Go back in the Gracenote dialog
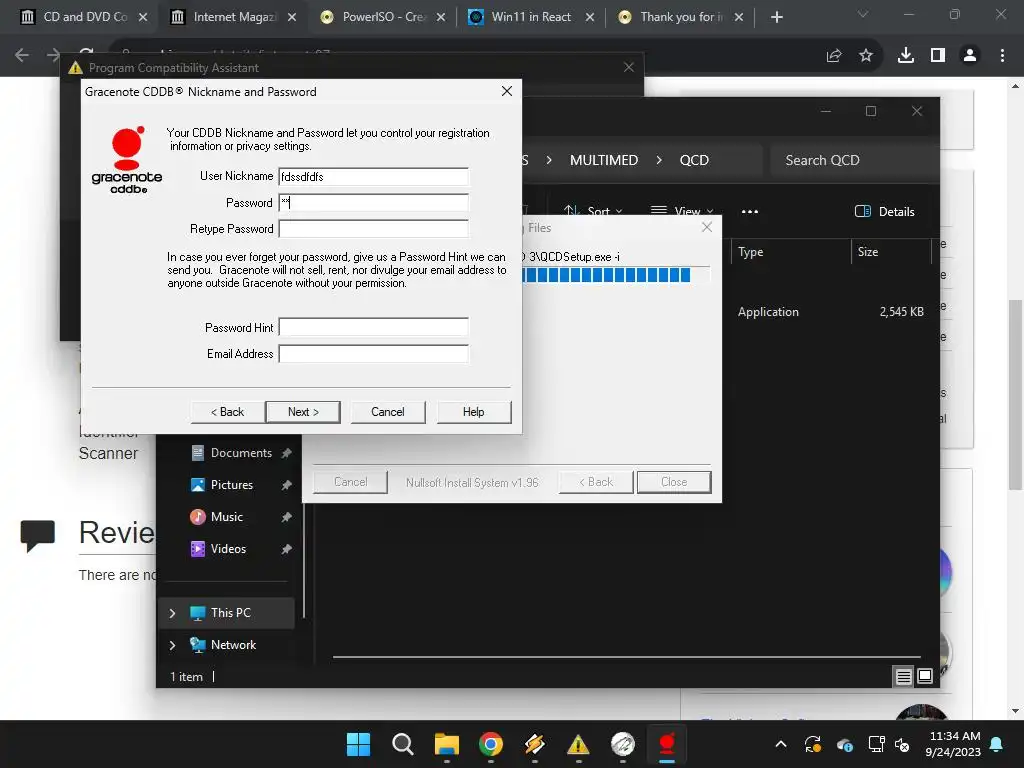 (227, 412)
